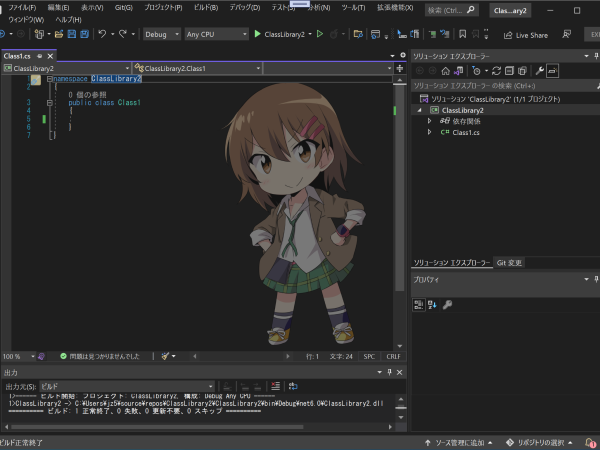Click the Find in Files folder-search icon
Screen dimensions: 600x450
tap(358, 34)
